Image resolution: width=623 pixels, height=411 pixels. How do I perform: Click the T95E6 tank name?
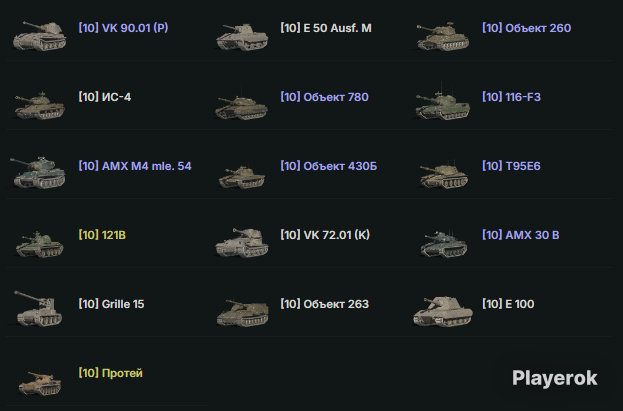[511, 166]
